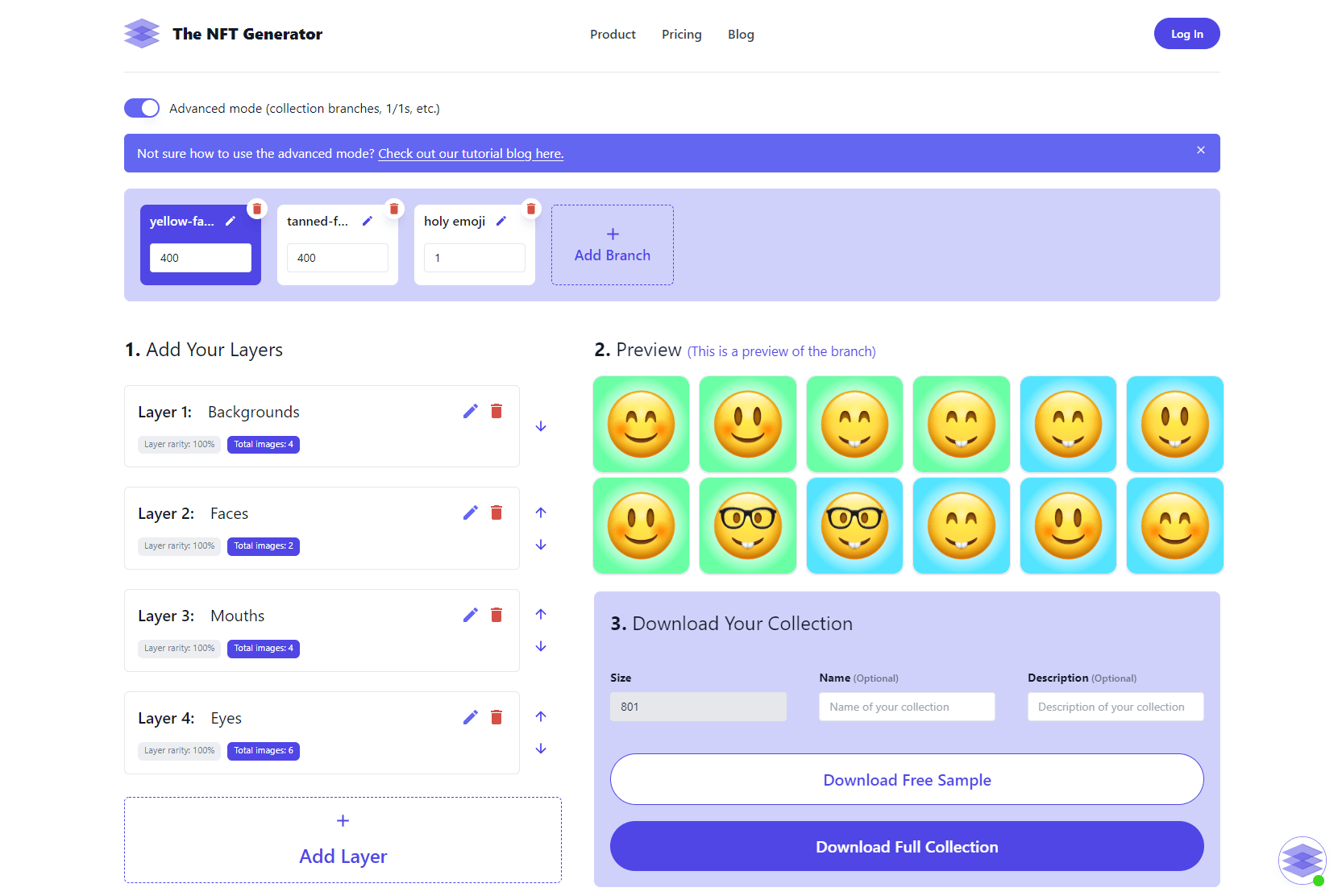Click the Size field showing 801
This screenshot has height=896, width=1342.
click(698, 707)
